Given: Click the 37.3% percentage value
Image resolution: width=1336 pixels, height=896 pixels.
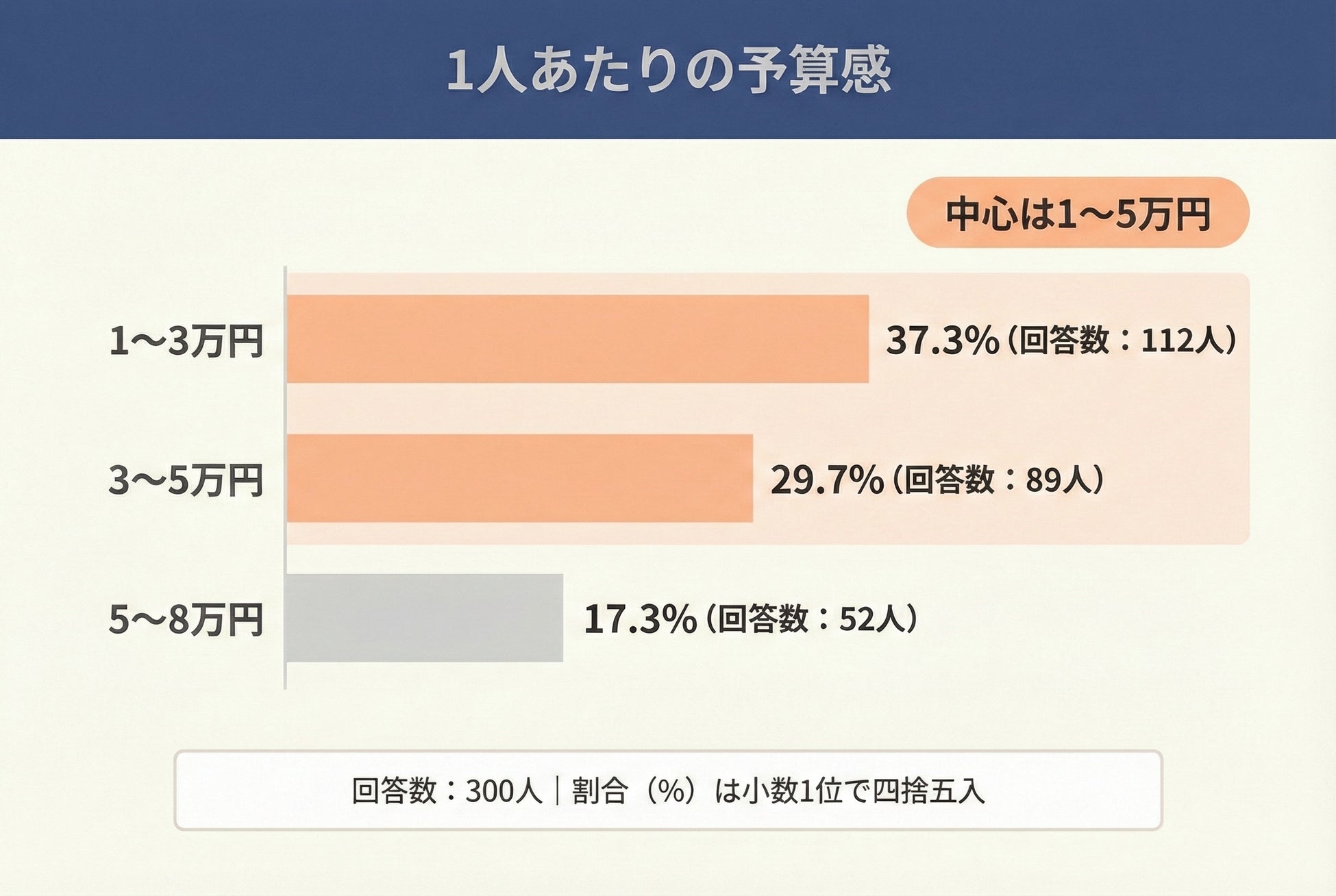Looking at the screenshot, I should pyautogui.click(x=942, y=340).
